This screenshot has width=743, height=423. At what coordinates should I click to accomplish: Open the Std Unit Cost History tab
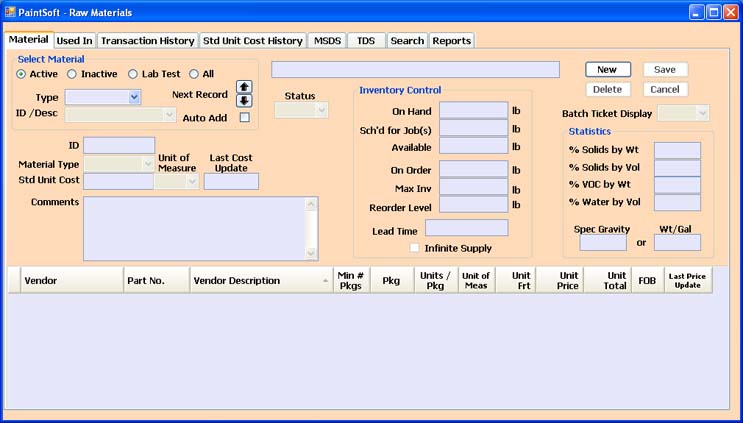tap(253, 41)
